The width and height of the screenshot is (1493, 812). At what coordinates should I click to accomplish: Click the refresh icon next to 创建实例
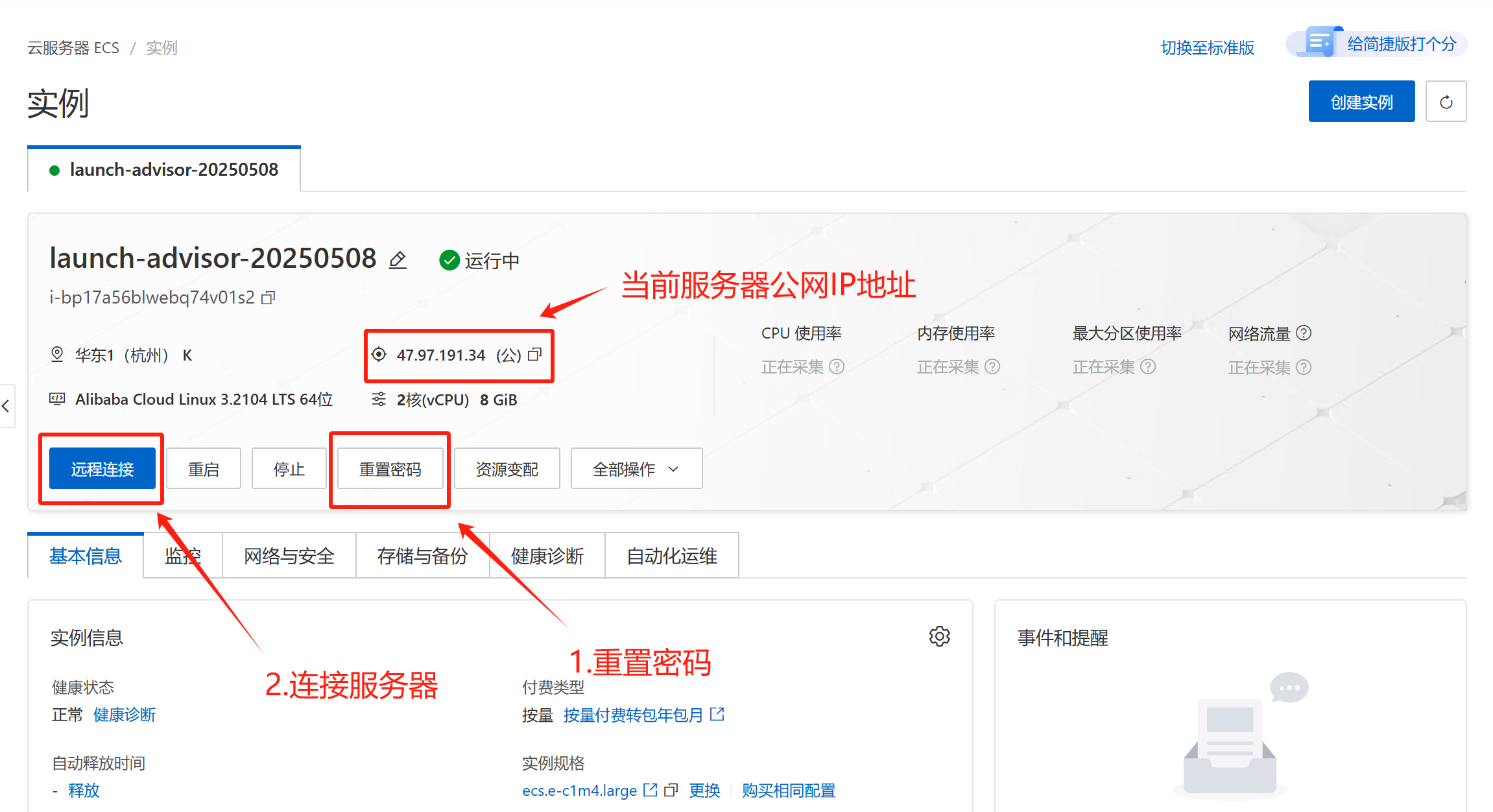coord(1446,102)
